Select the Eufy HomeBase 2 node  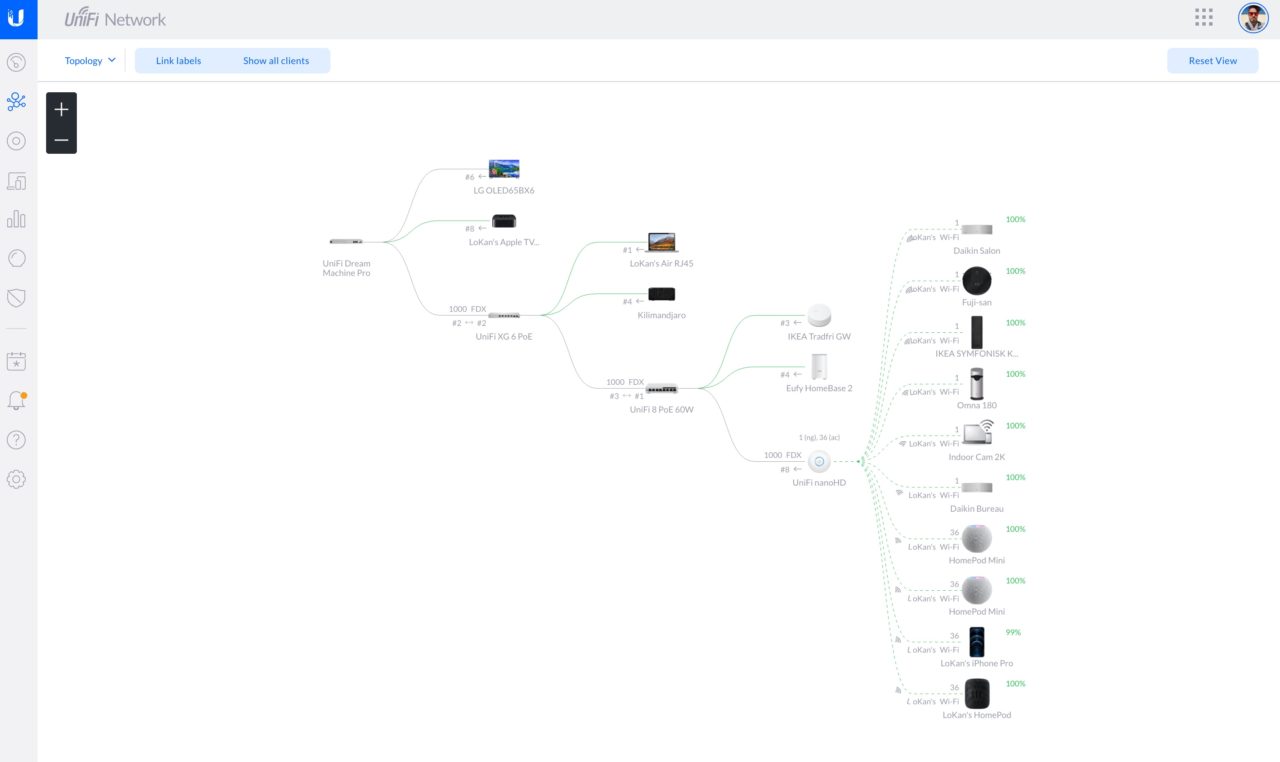(x=819, y=367)
